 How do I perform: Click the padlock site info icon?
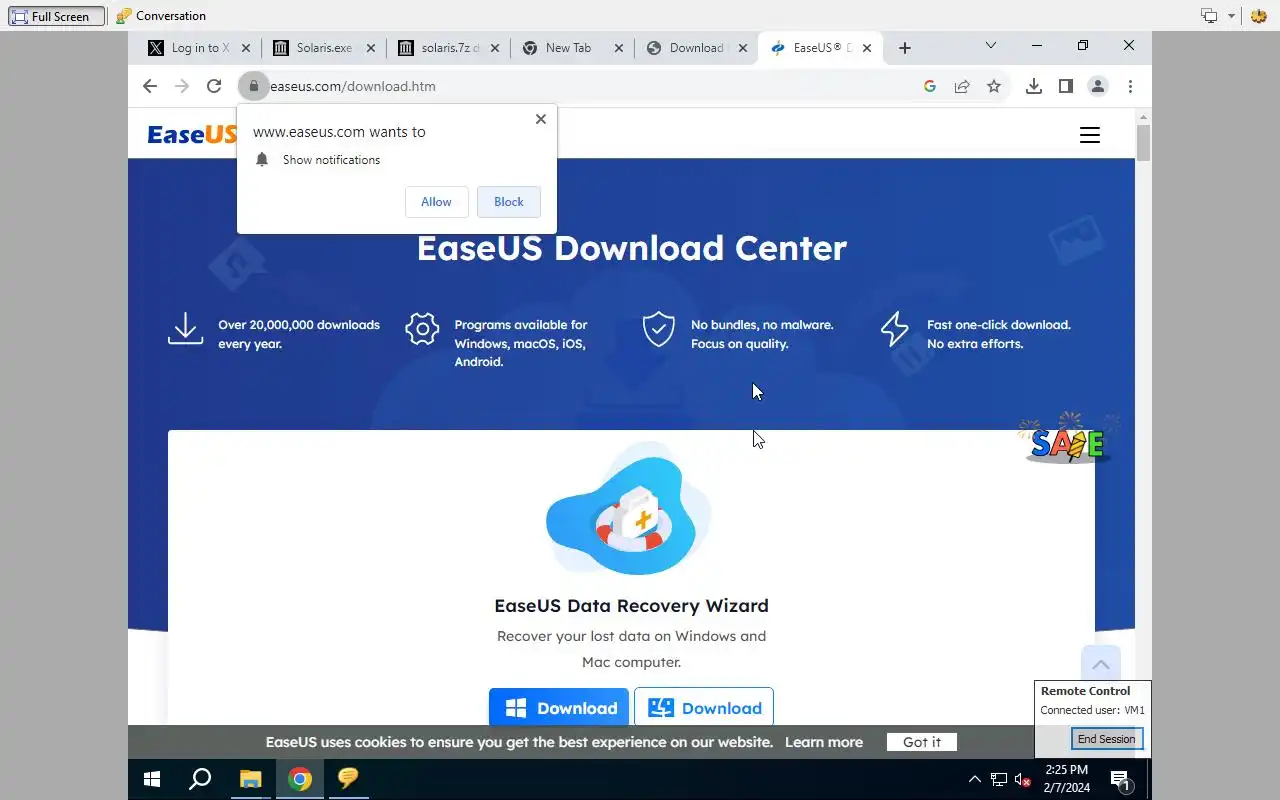[254, 86]
